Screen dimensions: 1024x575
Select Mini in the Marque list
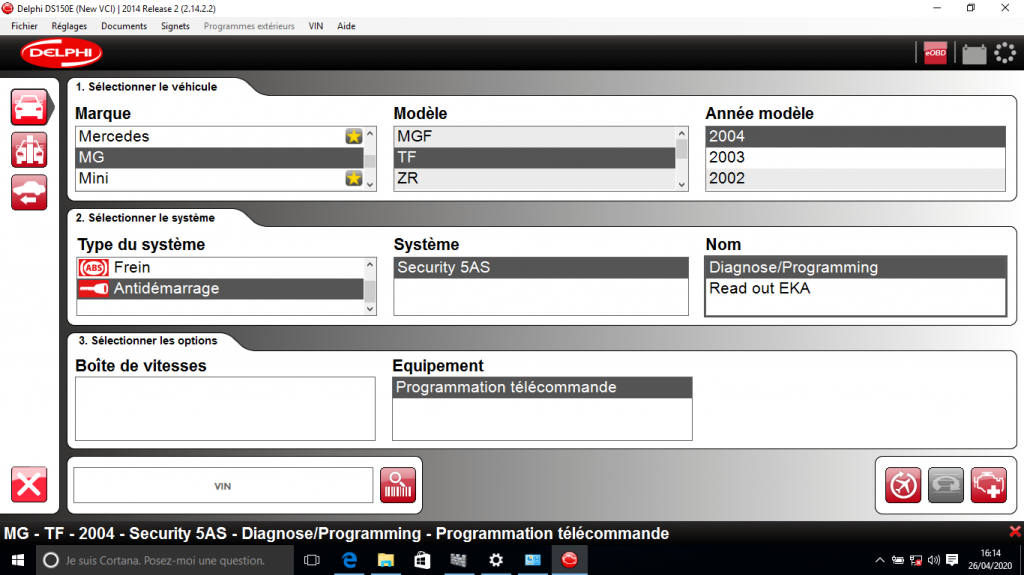point(220,178)
